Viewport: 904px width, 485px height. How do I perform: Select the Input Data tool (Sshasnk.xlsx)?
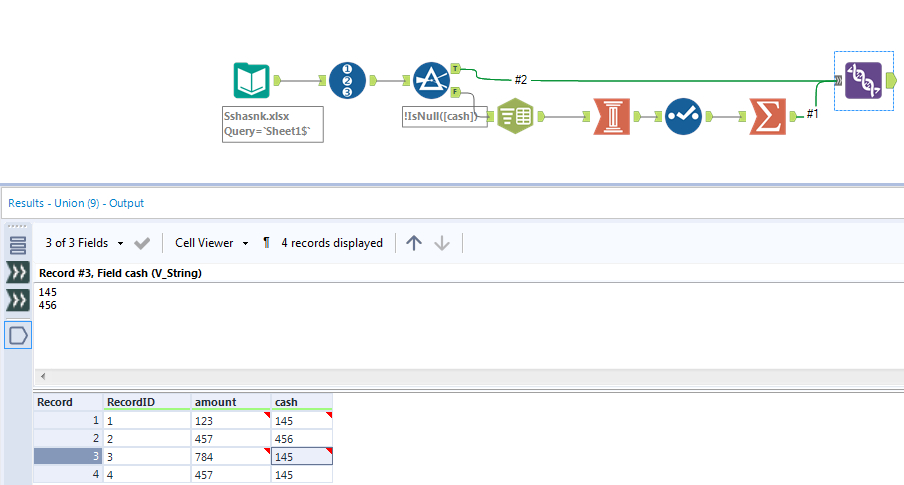[x=251, y=80]
